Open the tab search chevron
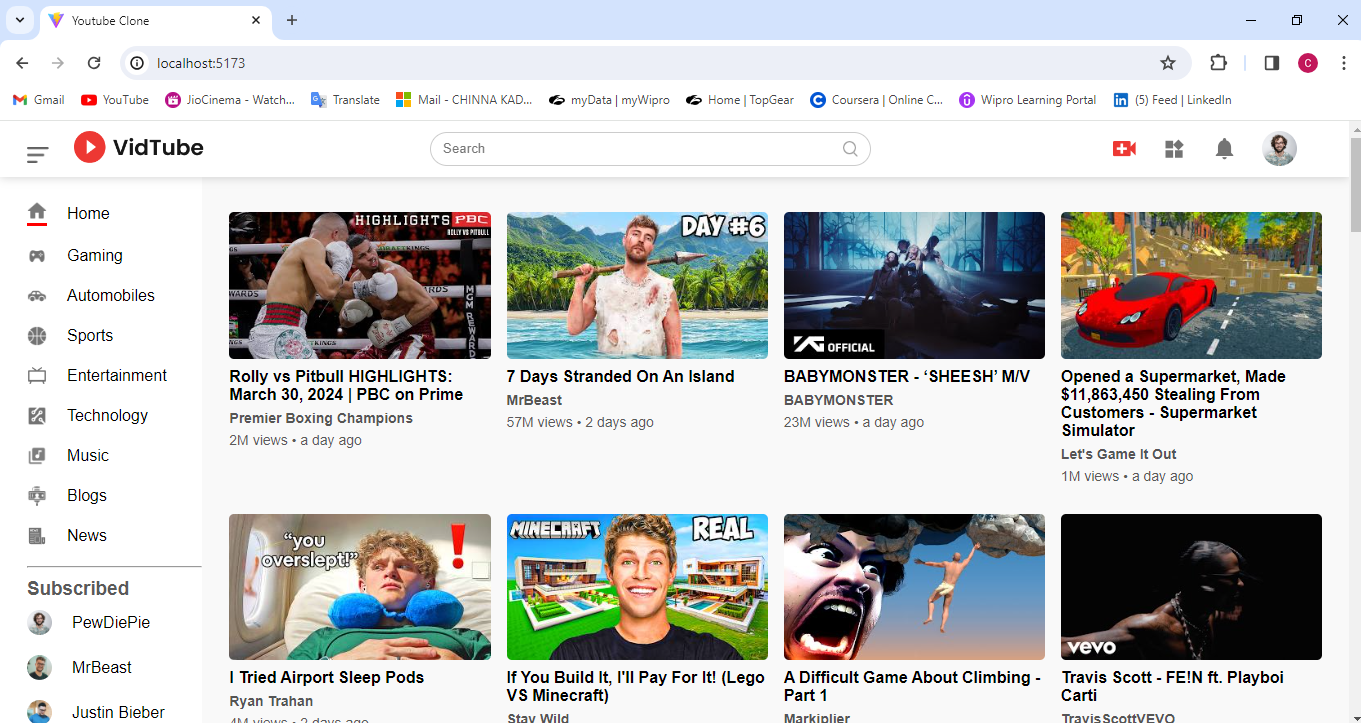 [19, 20]
